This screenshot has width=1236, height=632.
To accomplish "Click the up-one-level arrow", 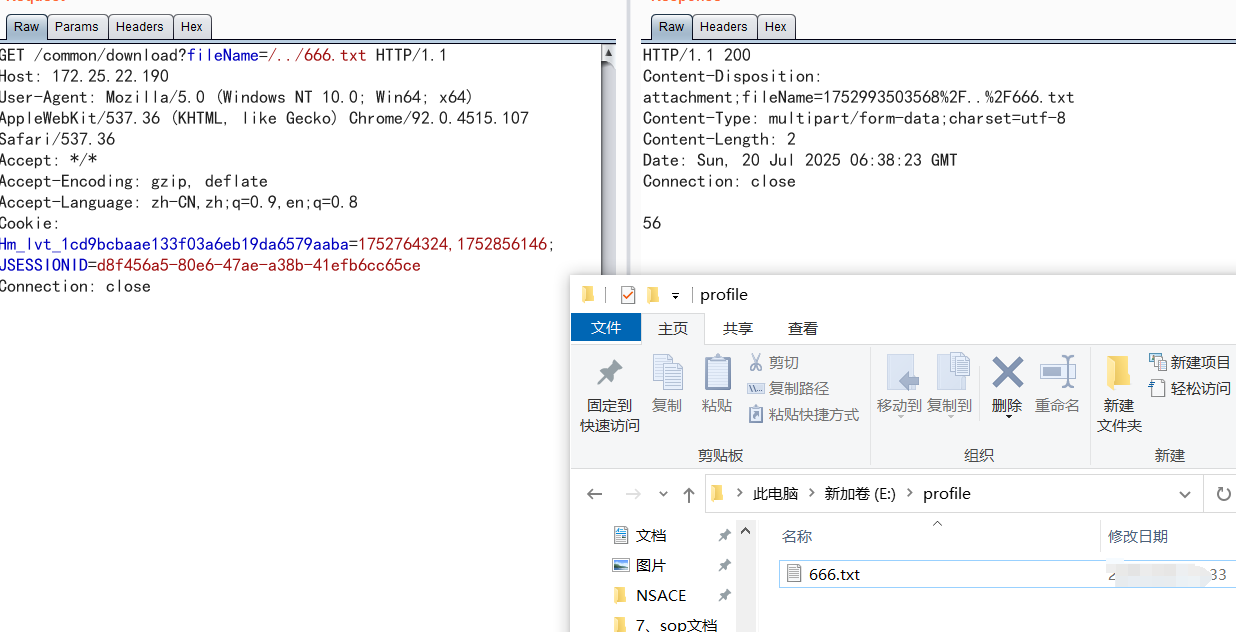I will [689, 494].
